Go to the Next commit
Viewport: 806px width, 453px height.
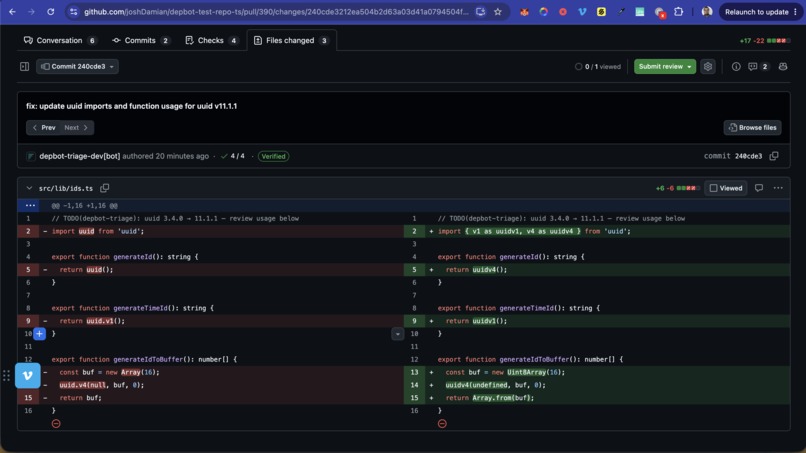pyautogui.click(x=76, y=128)
